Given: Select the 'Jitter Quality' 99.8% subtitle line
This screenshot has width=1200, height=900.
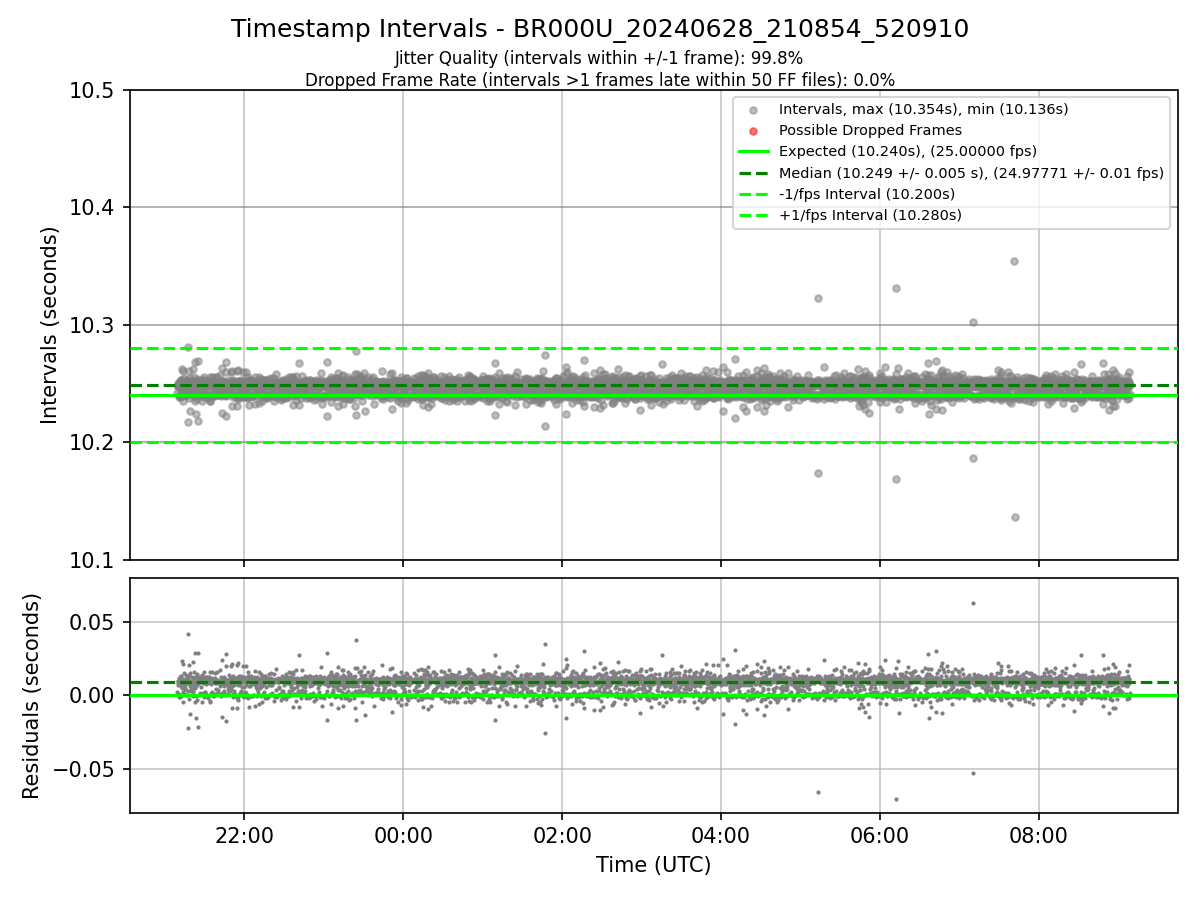Looking at the screenshot, I should coord(600,58).
